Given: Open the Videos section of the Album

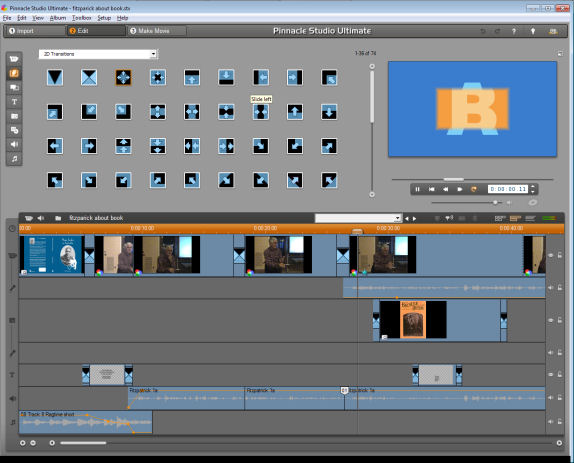Looking at the screenshot, I should coord(14,59).
